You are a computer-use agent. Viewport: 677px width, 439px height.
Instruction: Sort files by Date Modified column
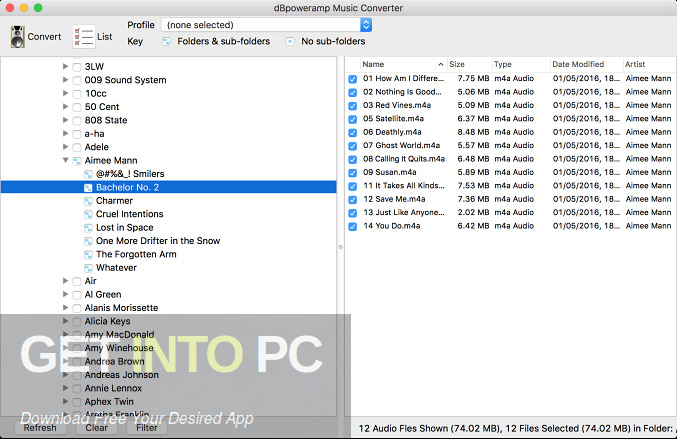[x=586, y=64]
